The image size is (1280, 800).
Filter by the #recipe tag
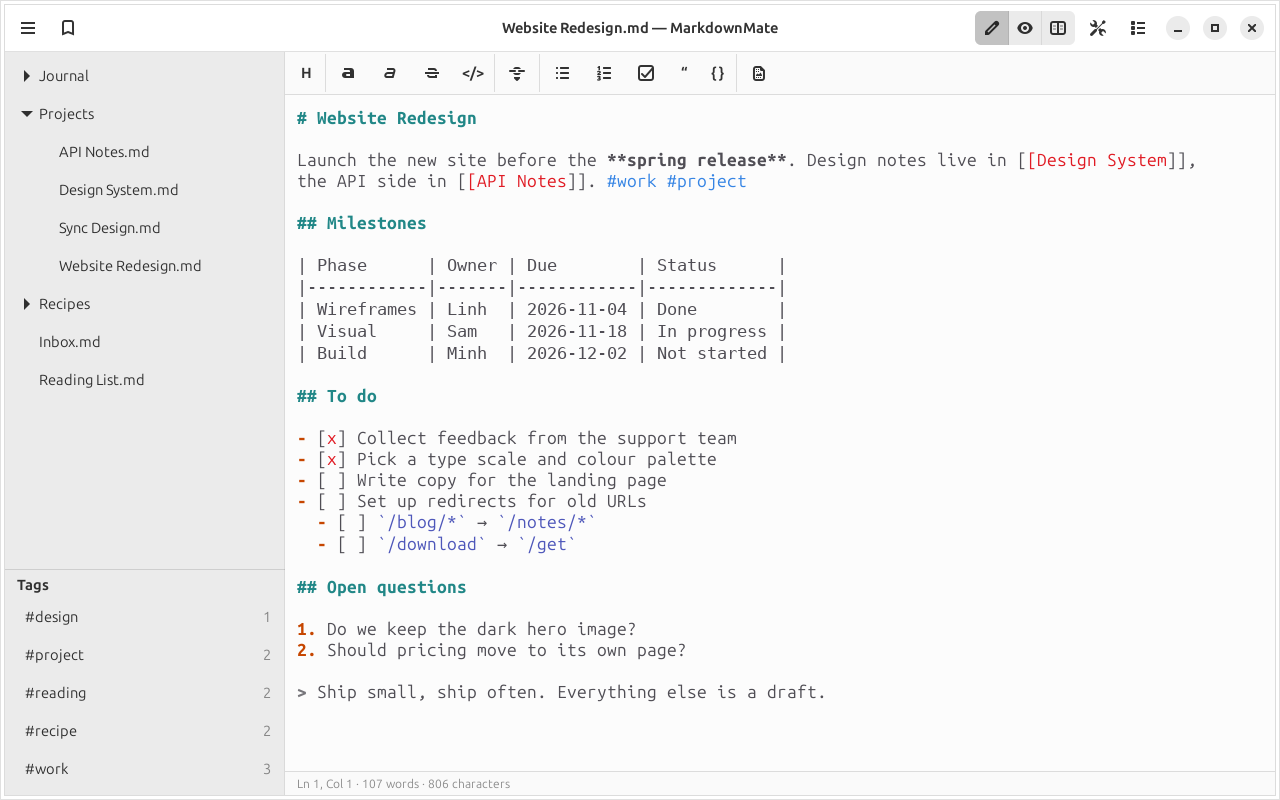pos(145,731)
